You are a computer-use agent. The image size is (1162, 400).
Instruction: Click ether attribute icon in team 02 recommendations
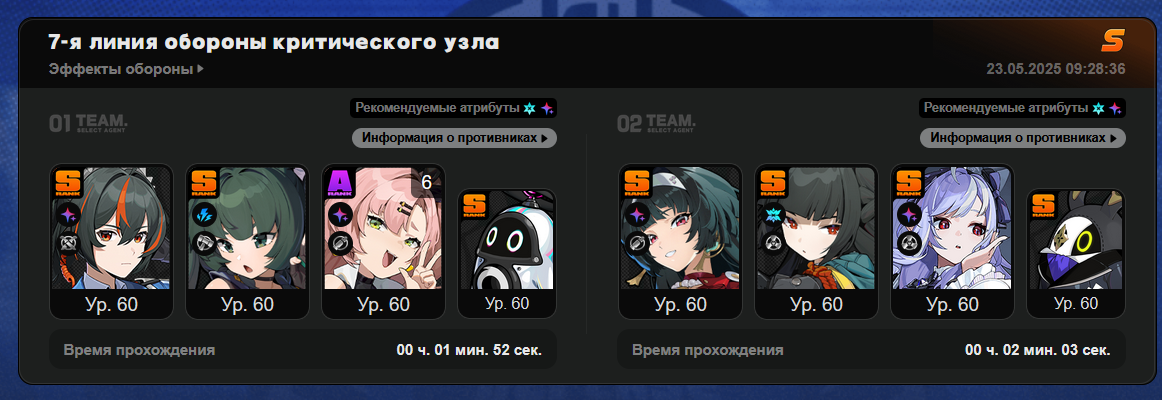pyautogui.click(x=1115, y=108)
